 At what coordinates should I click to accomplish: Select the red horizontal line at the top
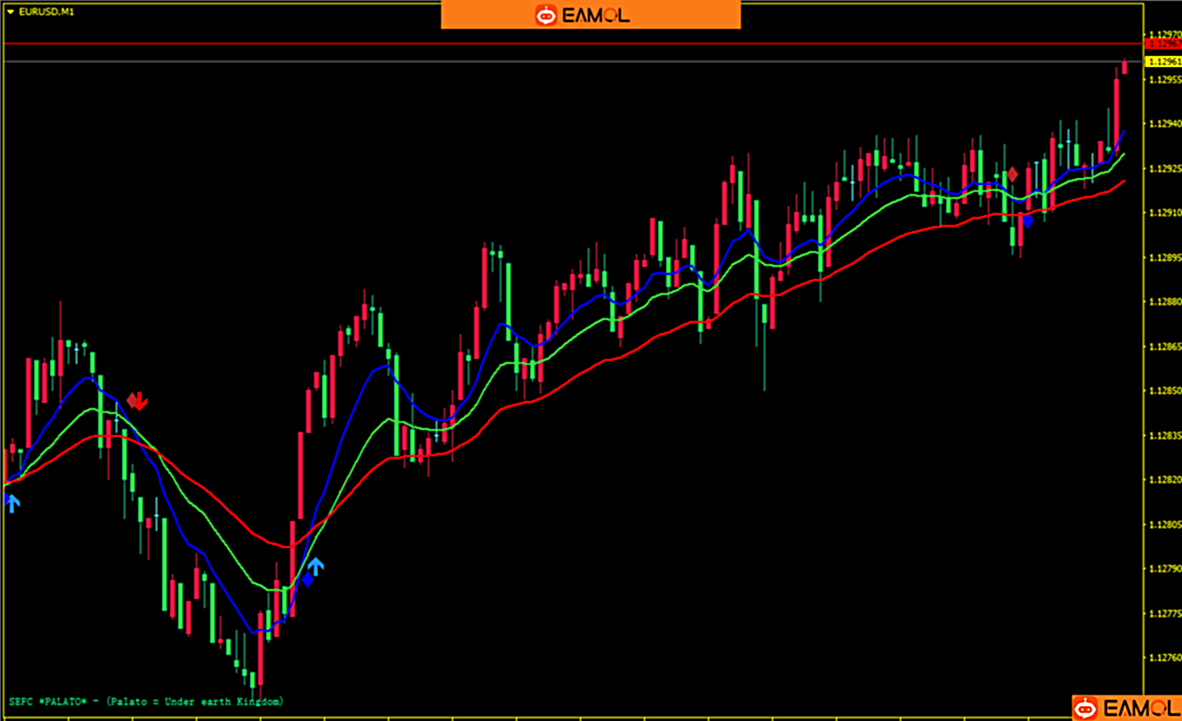click(570, 43)
